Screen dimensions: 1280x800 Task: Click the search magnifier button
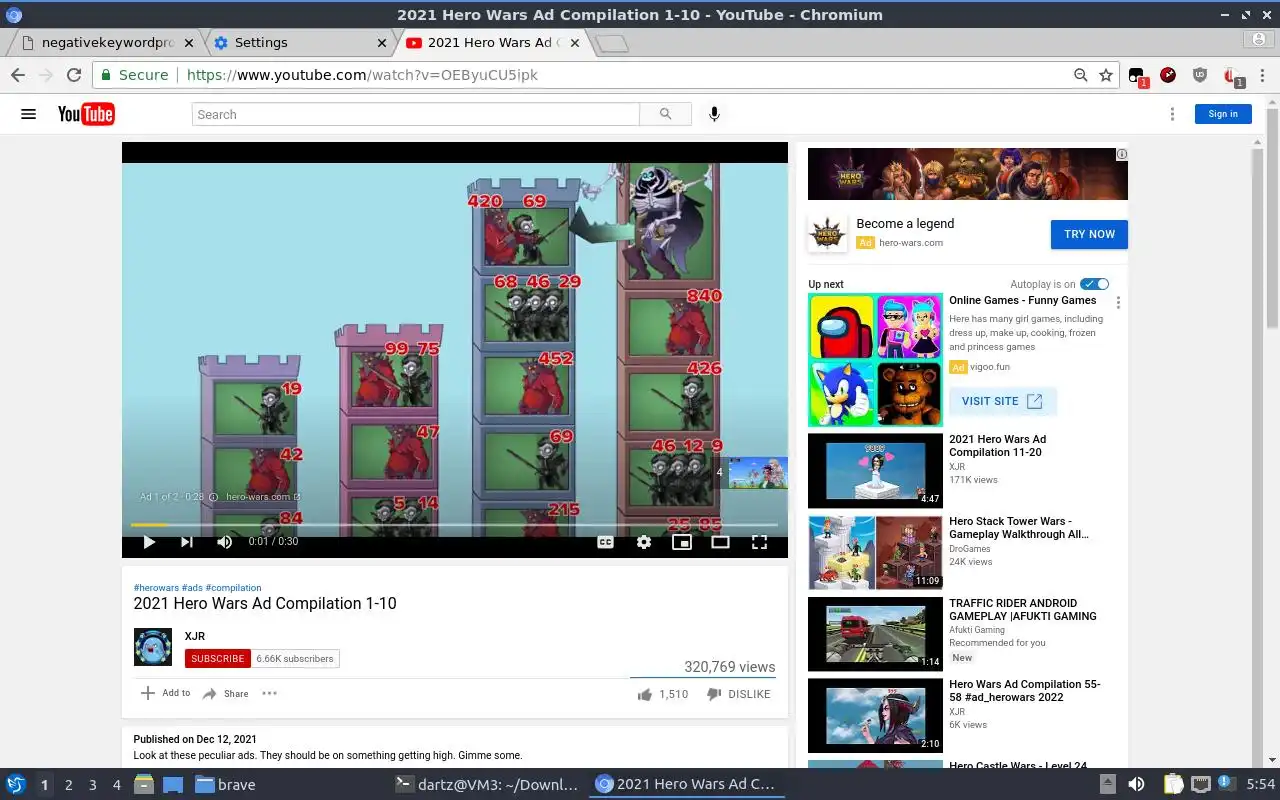click(x=665, y=114)
